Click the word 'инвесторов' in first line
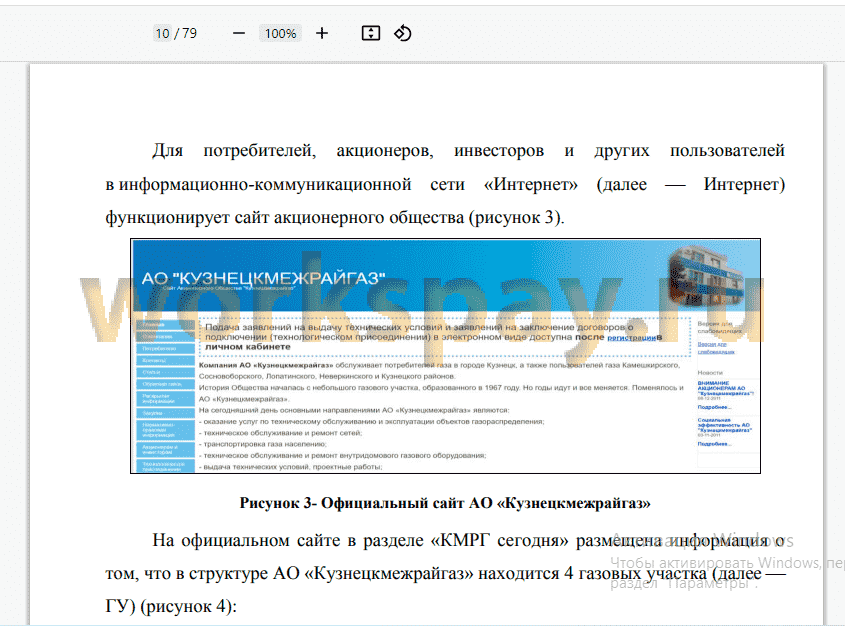 click(498, 150)
